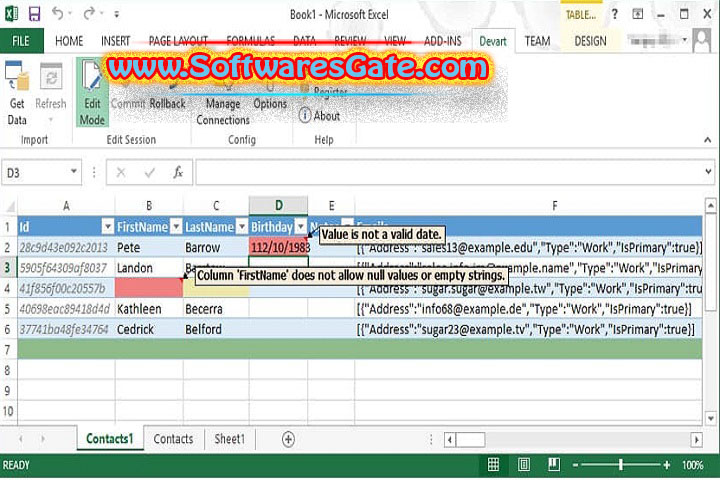Select column A header
The width and height of the screenshot is (720, 480).
pyautogui.click(x=66, y=205)
